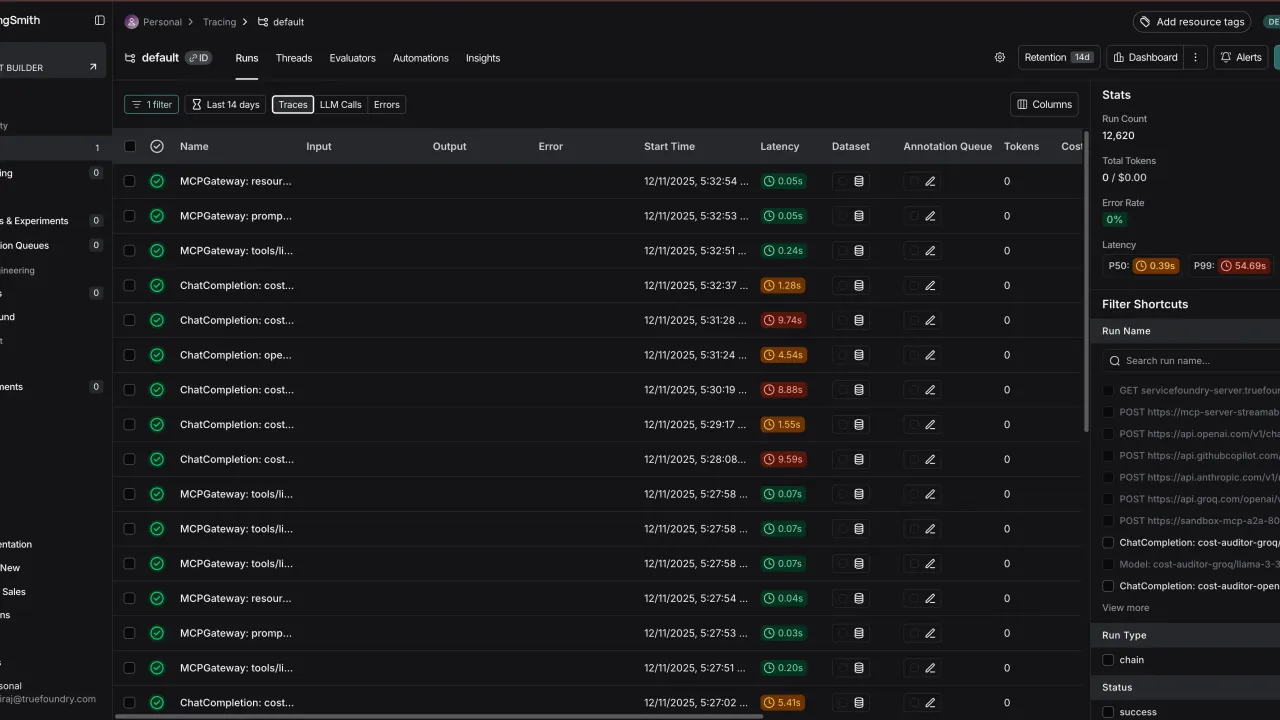Annotate the 5:32:53 run with pencil icon
The width and height of the screenshot is (1280, 720).
pos(930,216)
